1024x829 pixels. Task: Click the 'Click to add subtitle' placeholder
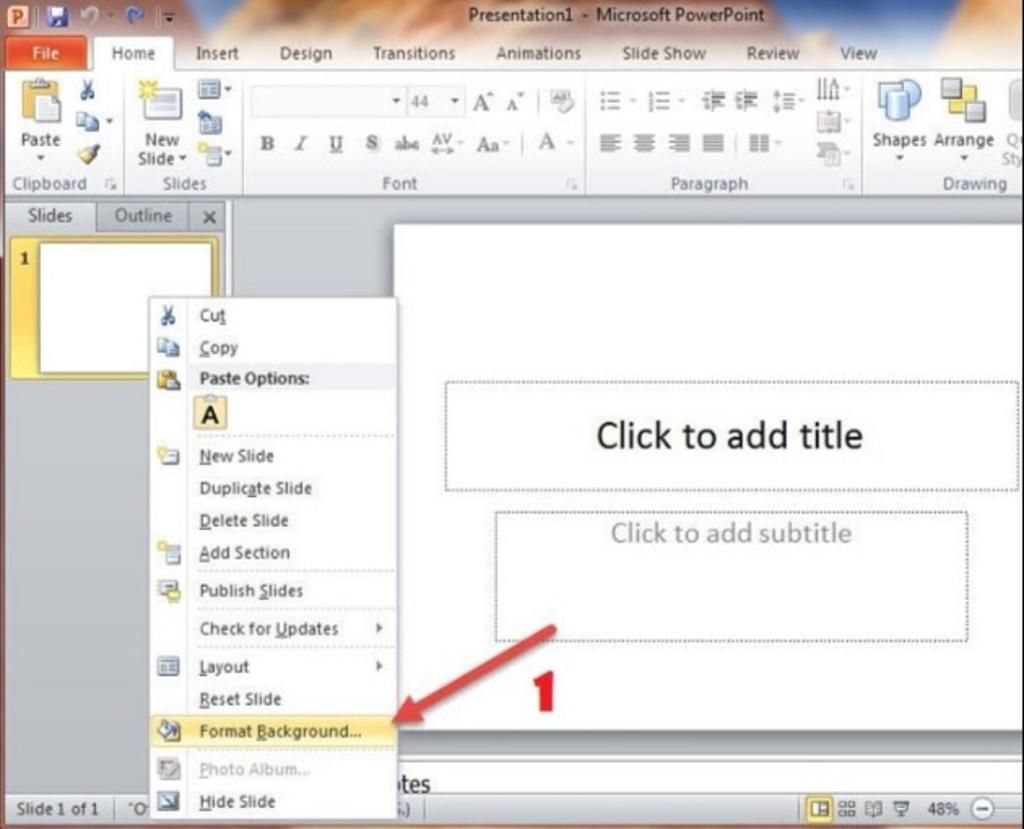[x=731, y=576]
